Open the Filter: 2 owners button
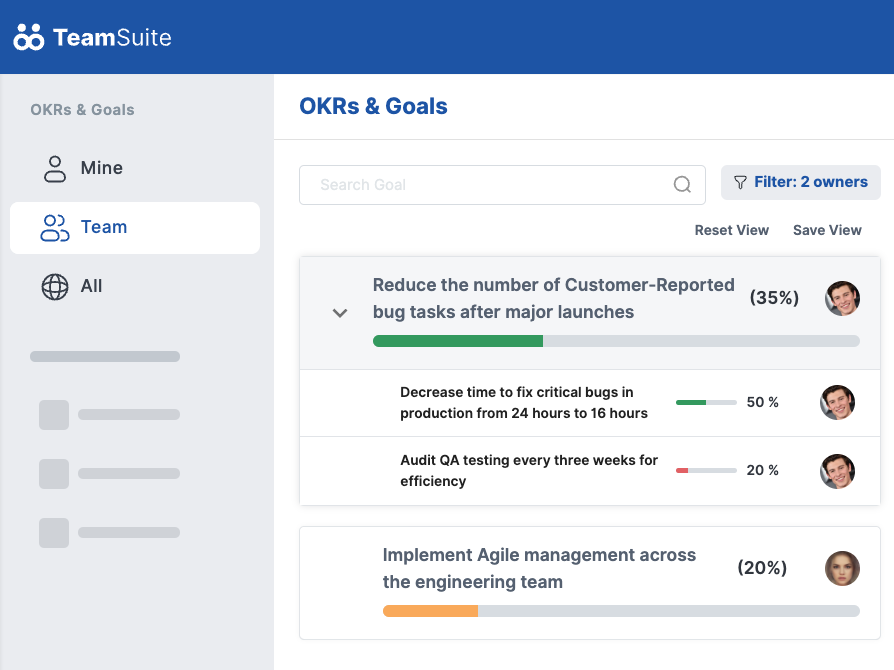This screenshot has height=670, width=894. click(x=800, y=182)
